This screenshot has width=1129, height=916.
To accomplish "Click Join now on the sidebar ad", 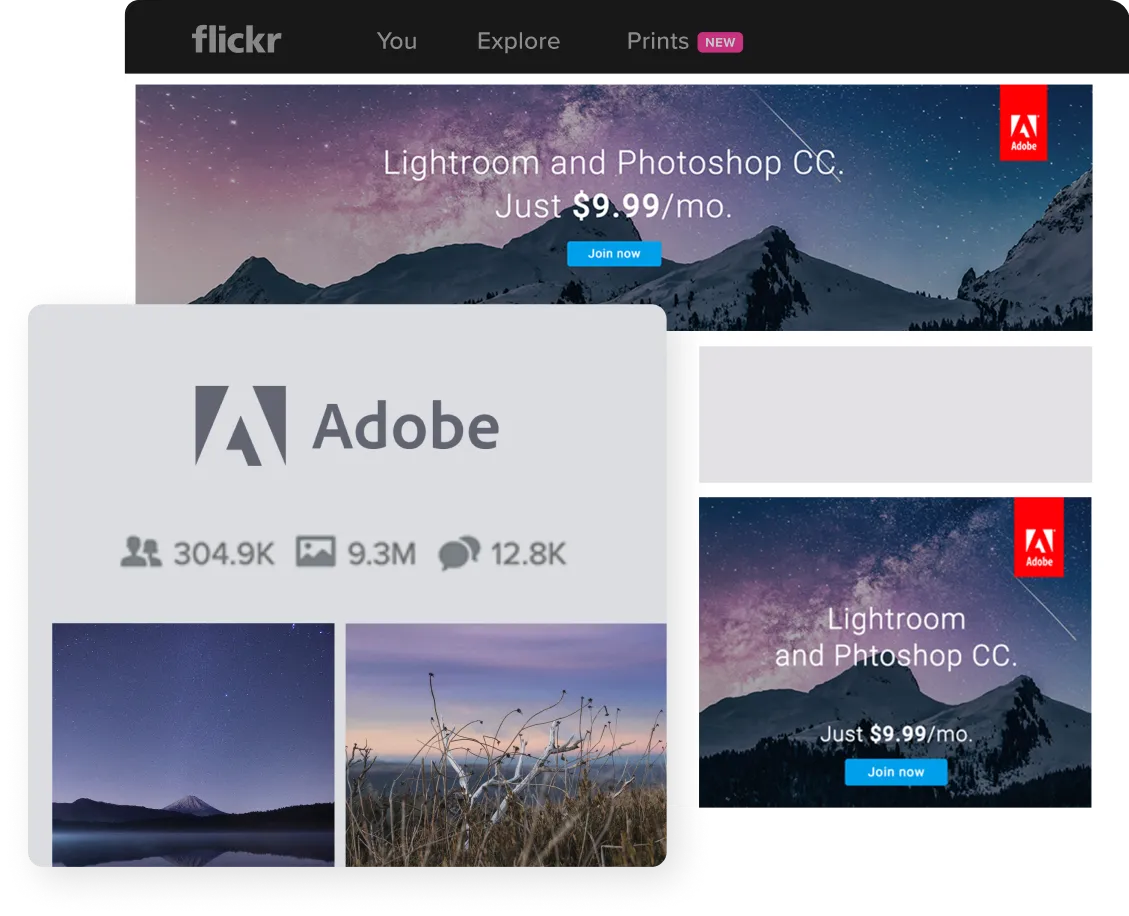I will (x=895, y=772).
